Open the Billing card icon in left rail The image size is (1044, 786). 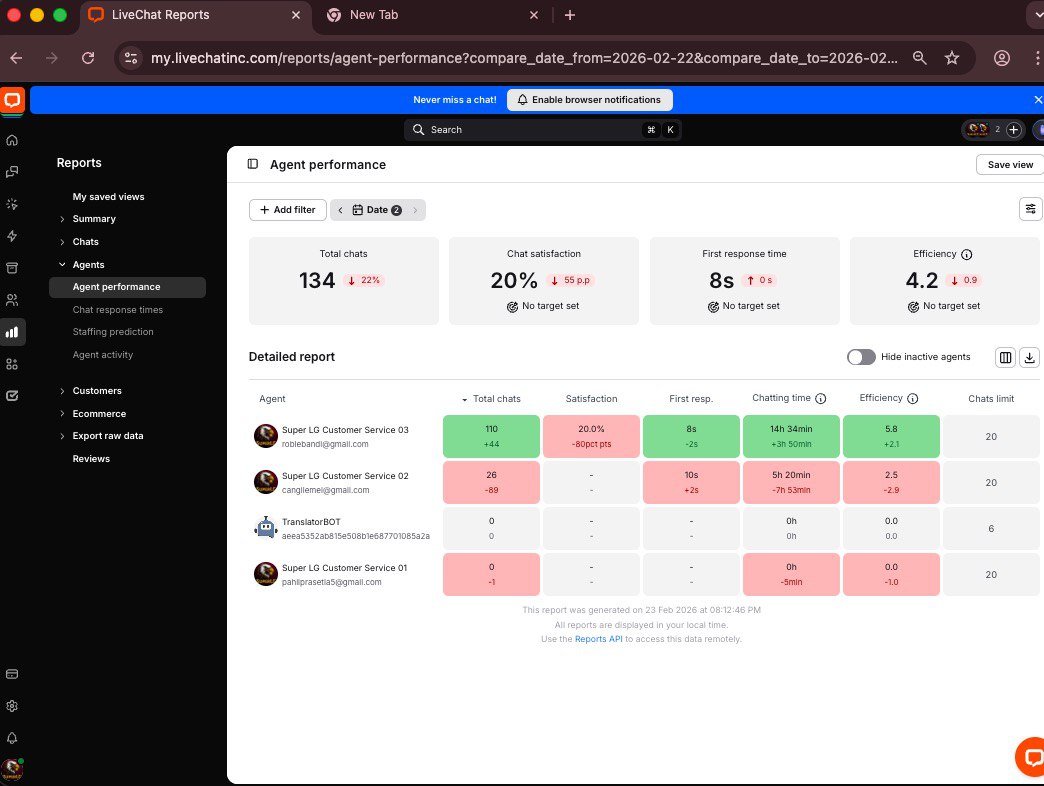tap(12, 674)
